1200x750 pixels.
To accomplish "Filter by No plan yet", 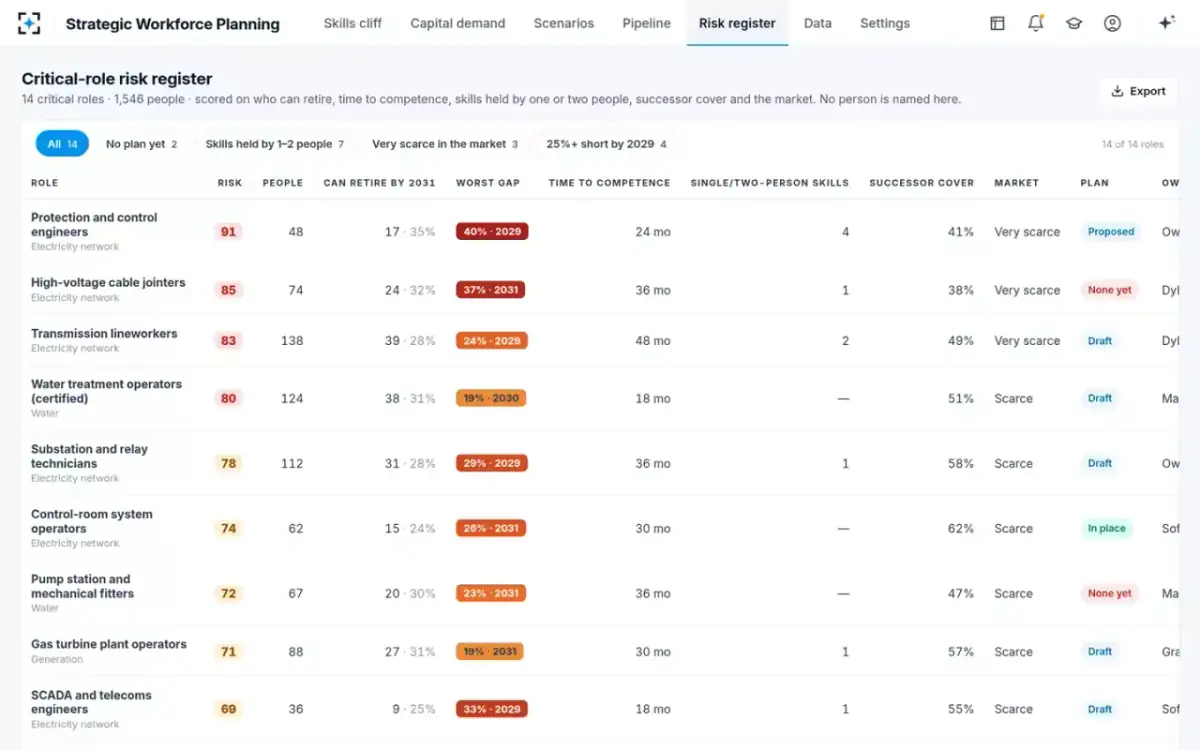I will tap(141, 144).
